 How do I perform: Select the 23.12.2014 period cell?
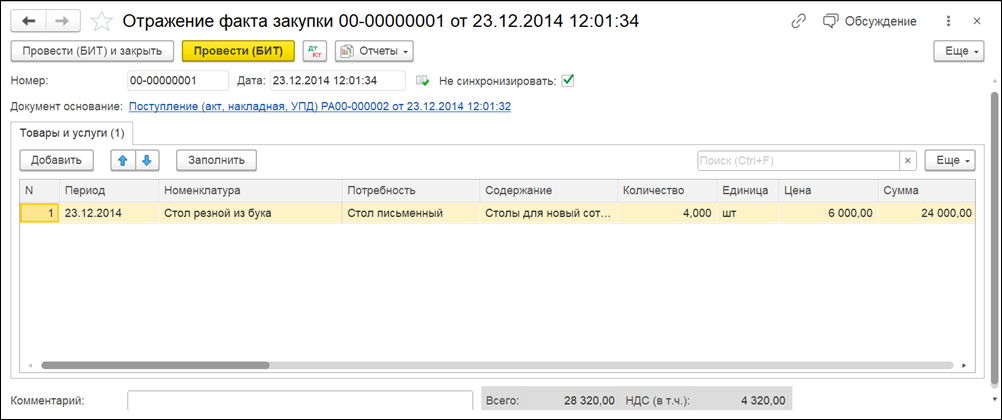pos(109,213)
